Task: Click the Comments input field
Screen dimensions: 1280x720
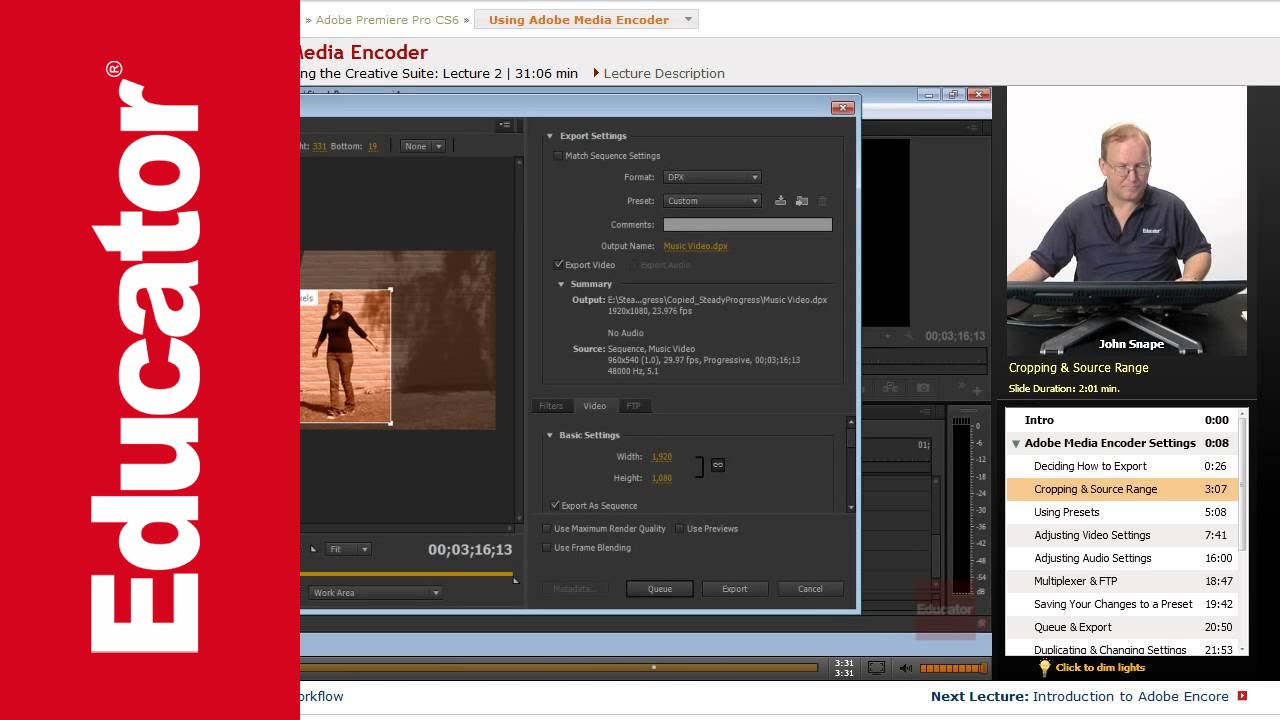Action: [747, 225]
